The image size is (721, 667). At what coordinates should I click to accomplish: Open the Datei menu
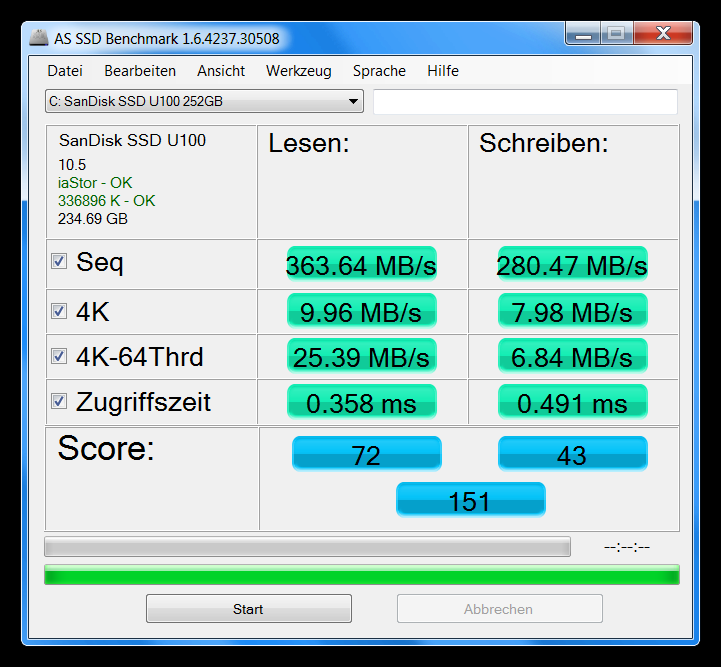pyautogui.click(x=65, y=71)
